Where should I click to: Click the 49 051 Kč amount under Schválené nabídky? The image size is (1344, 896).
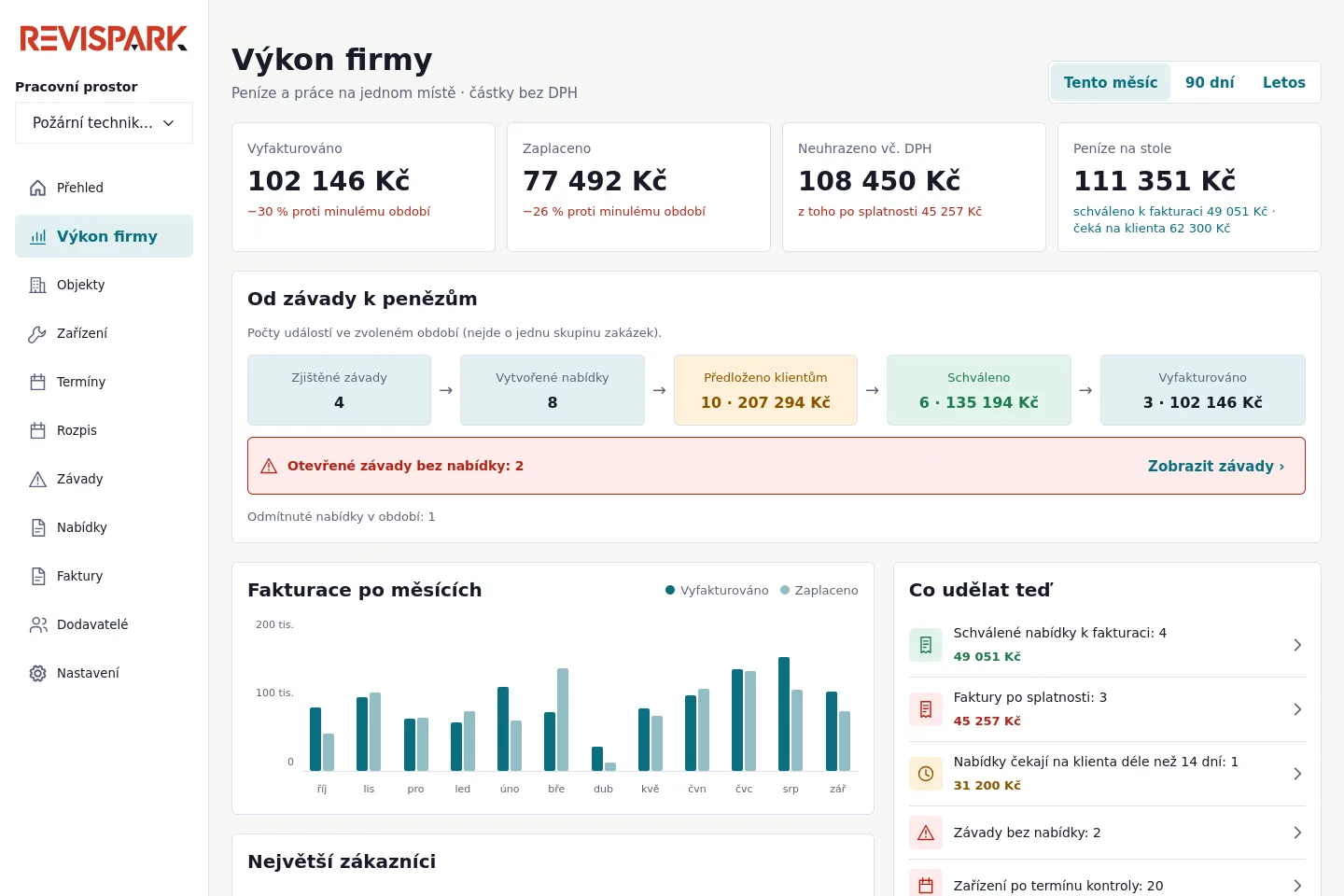coord(987,656)
